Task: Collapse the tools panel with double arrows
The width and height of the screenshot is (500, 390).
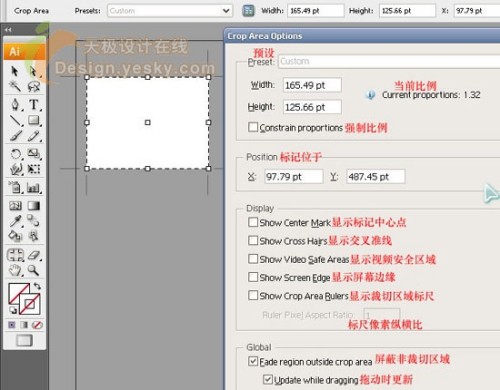Action: tap(8, 30)
